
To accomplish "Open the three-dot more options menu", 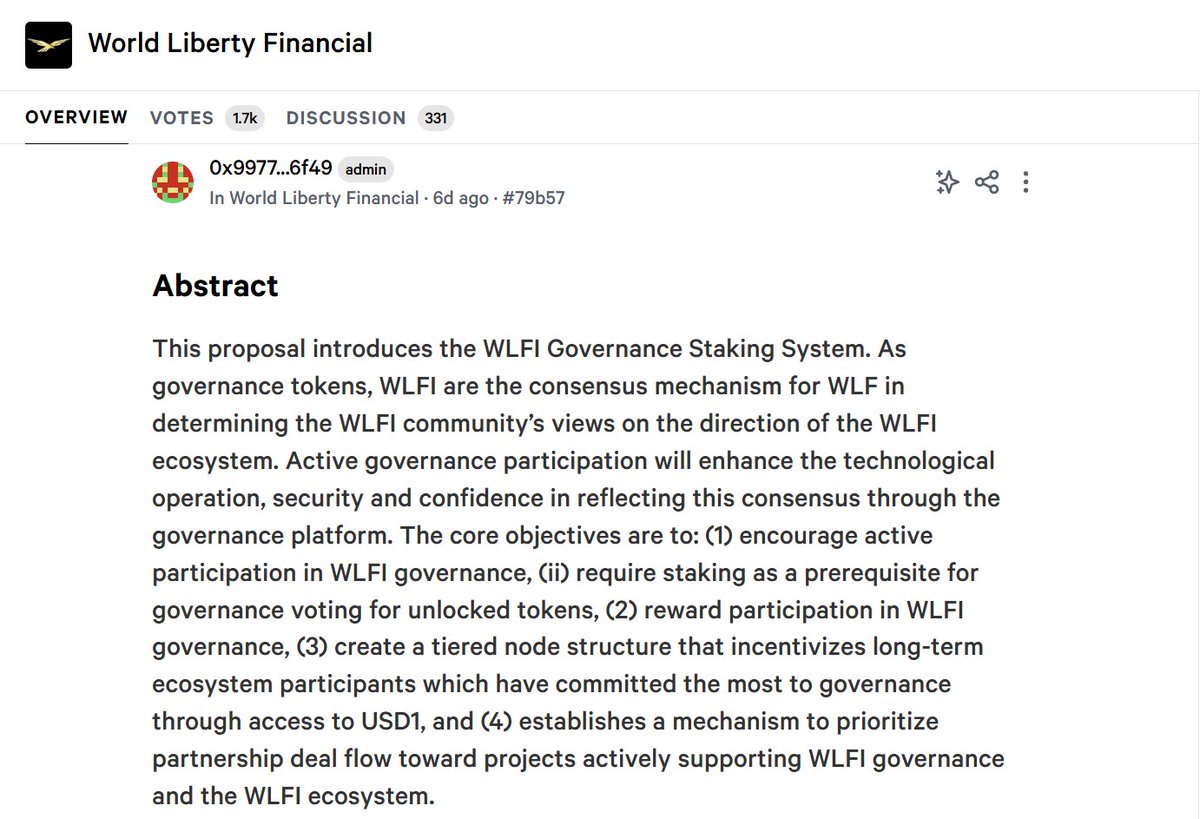I will point(1026,182).
